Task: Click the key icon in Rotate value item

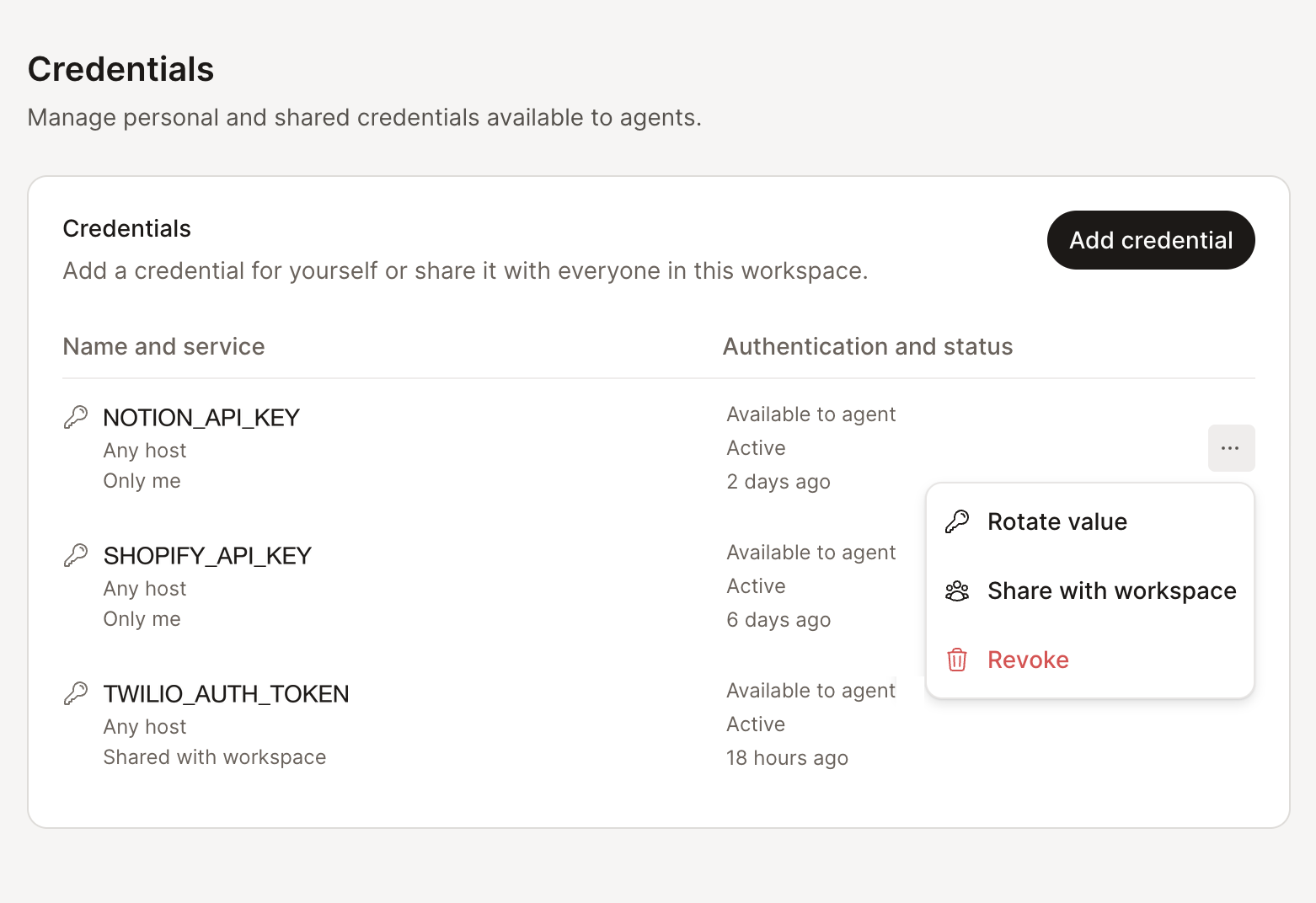Action: click(957, 521)
